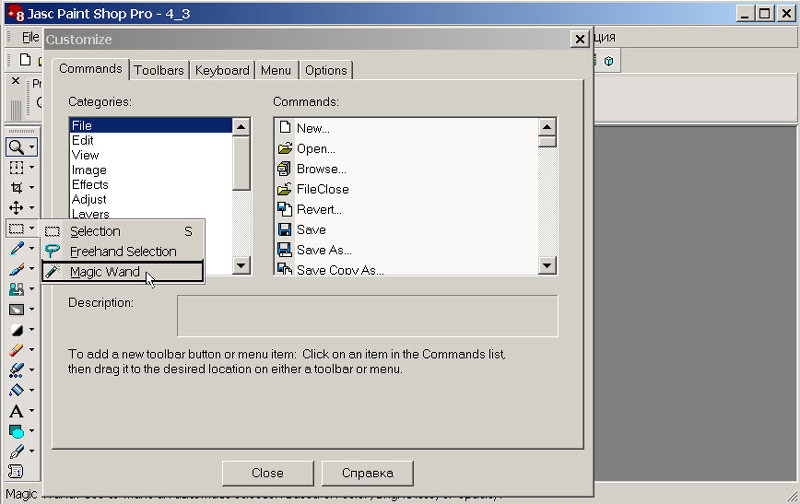Viewport: 800px width, 504px height.
Task: Open the Keyboard tab
Action: point(222,70)
